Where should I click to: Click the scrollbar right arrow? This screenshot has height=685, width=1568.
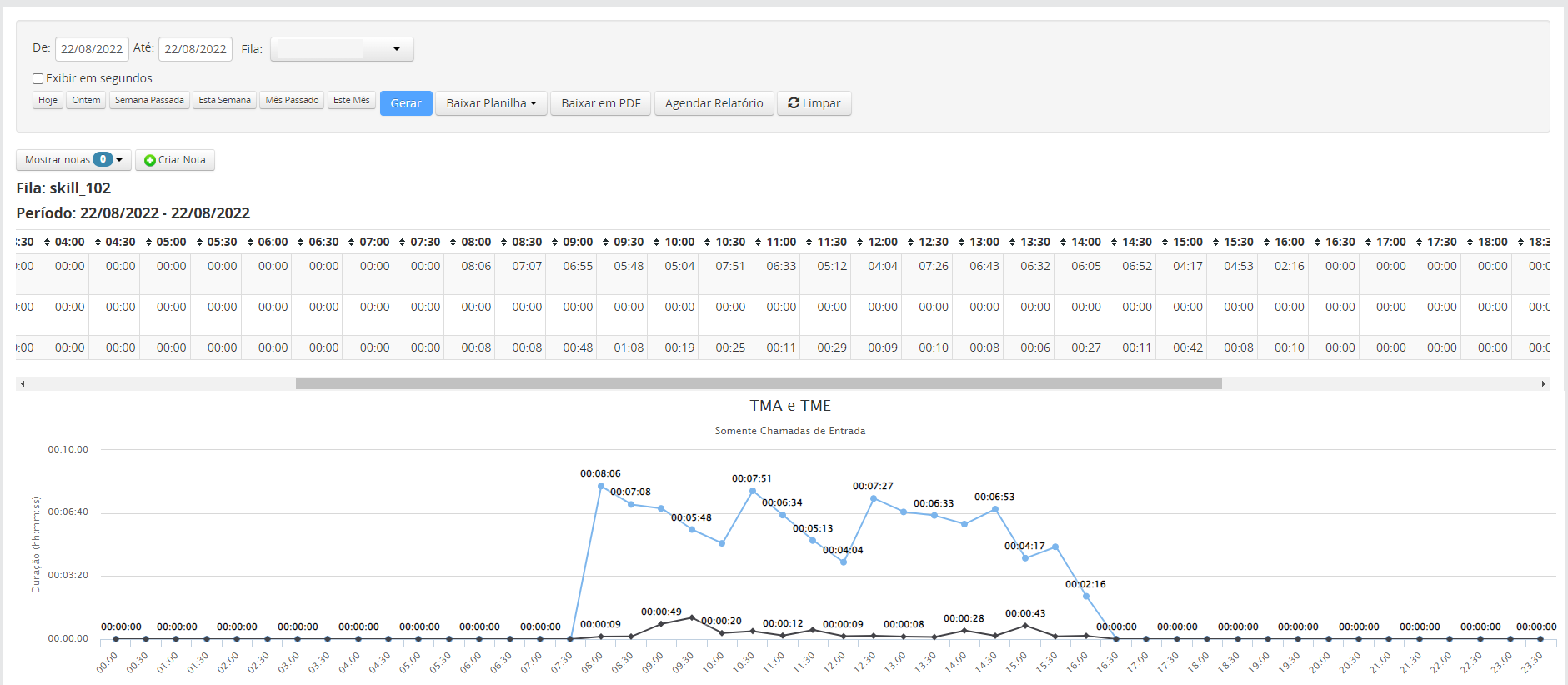[x=1543, y=384]
